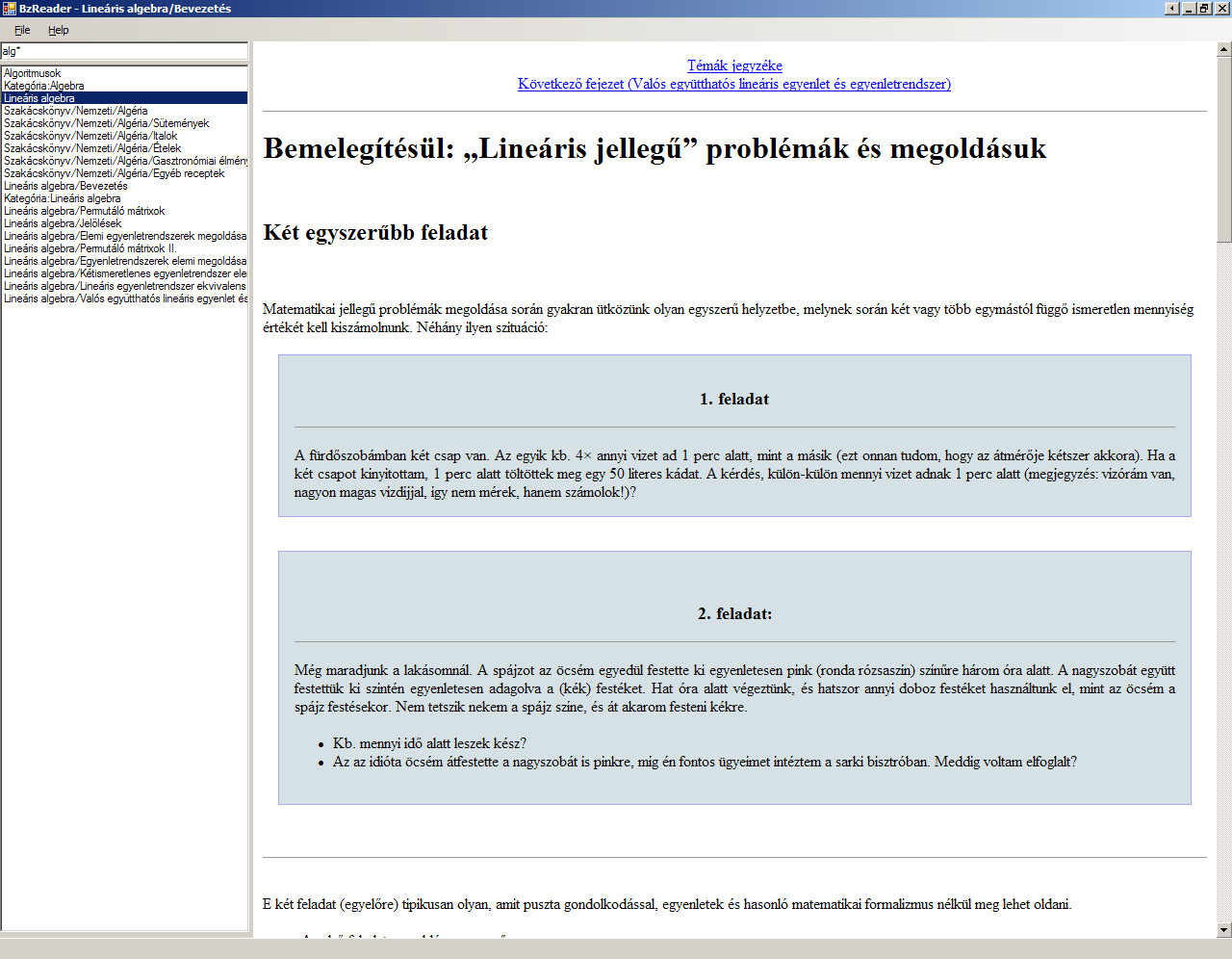Open the Help menu
The height and width of the screenshot is (959, 1232).
point(59,30)
